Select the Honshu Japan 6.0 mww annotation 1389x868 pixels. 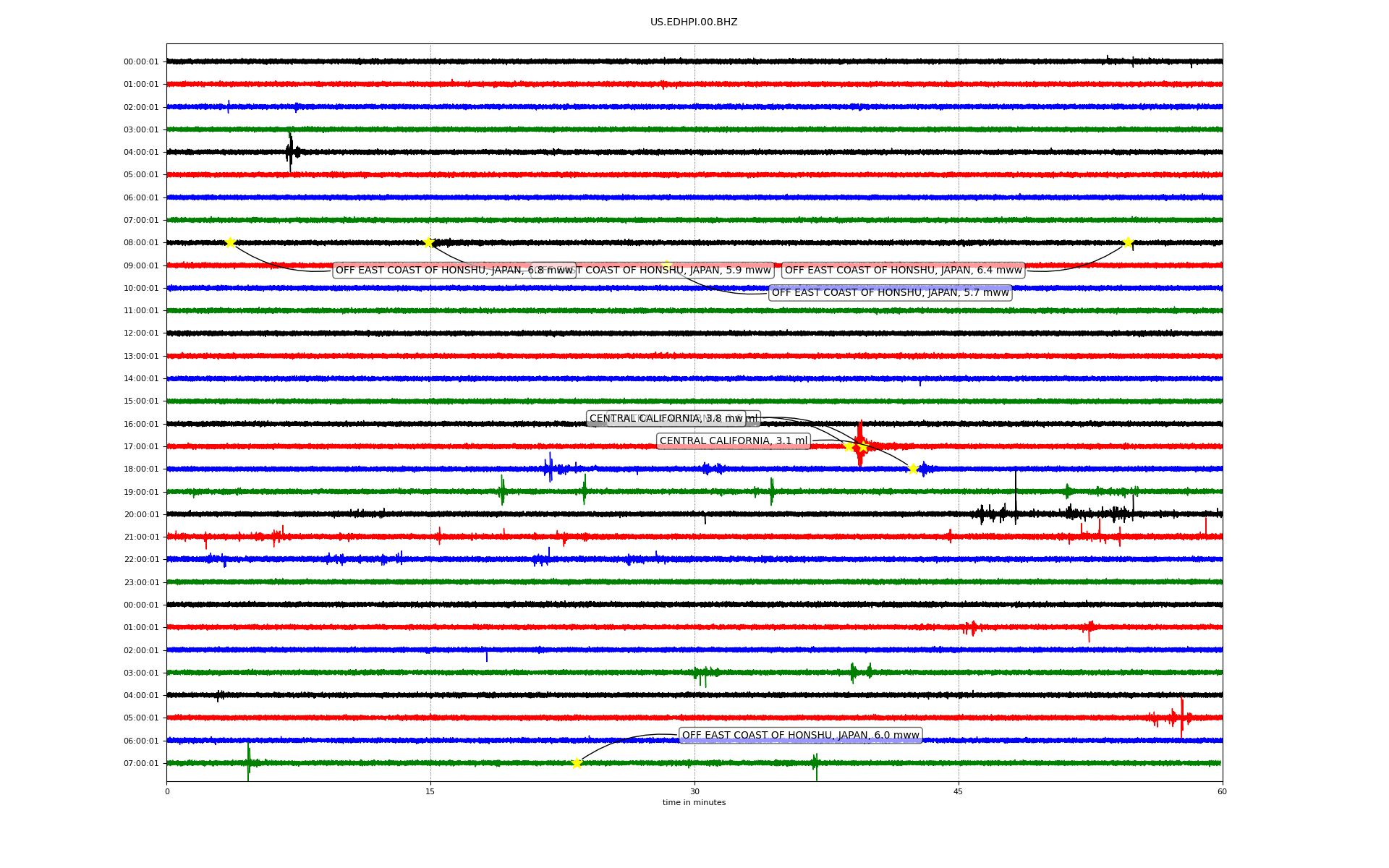[x=800, y=736]
